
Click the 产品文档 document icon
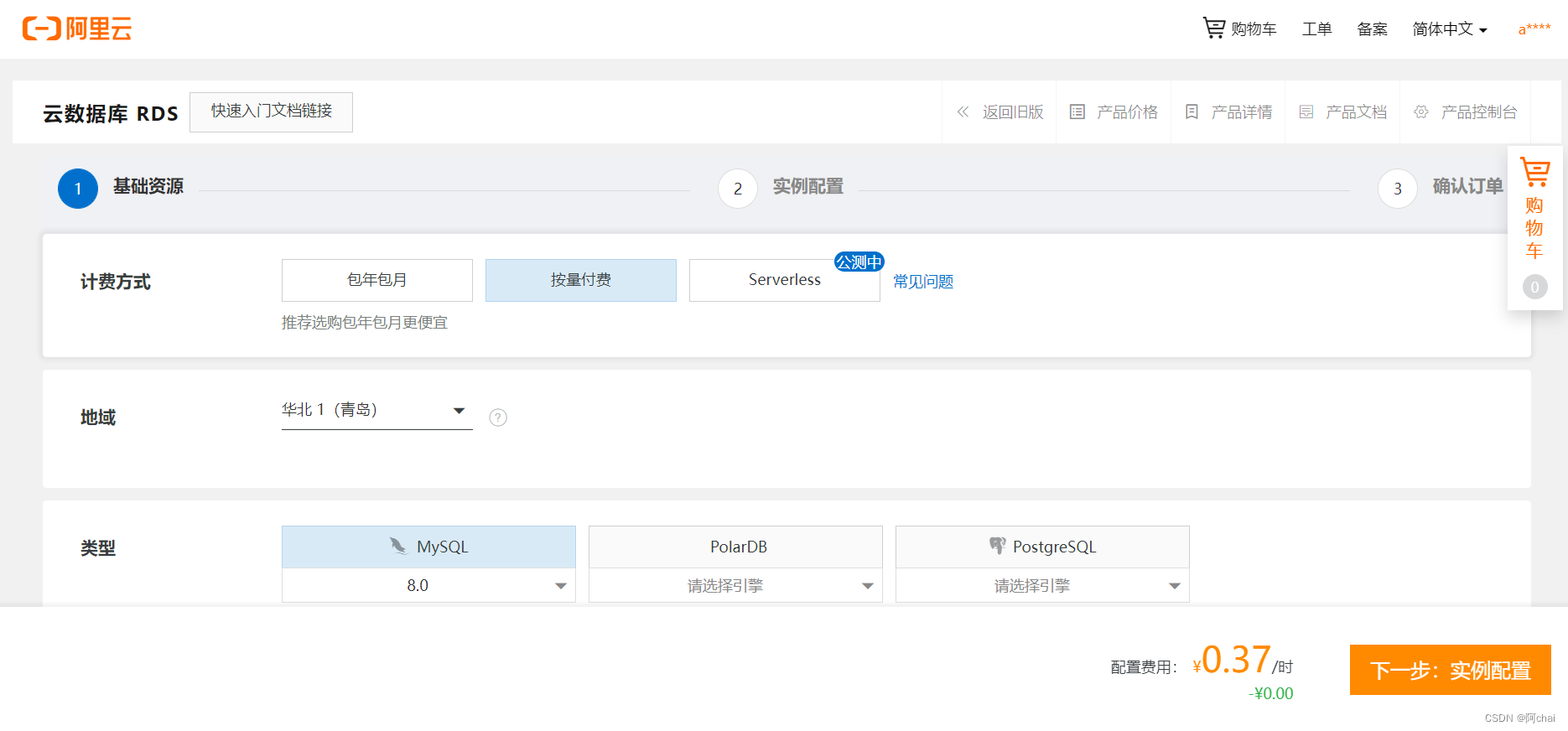click(x=1306, y=111)
